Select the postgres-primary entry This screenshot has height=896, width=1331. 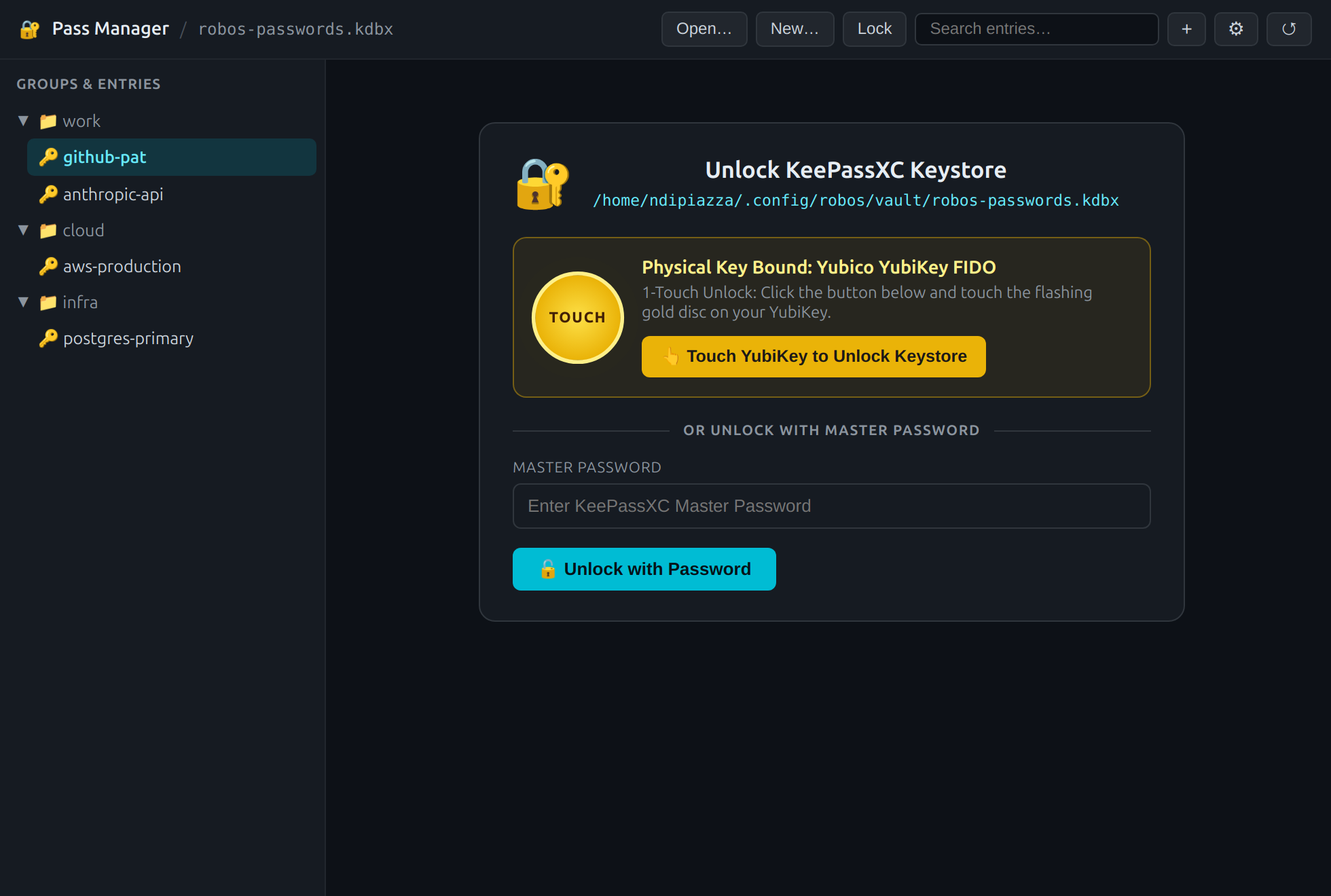pyautogui.click(x=172, y=339)
